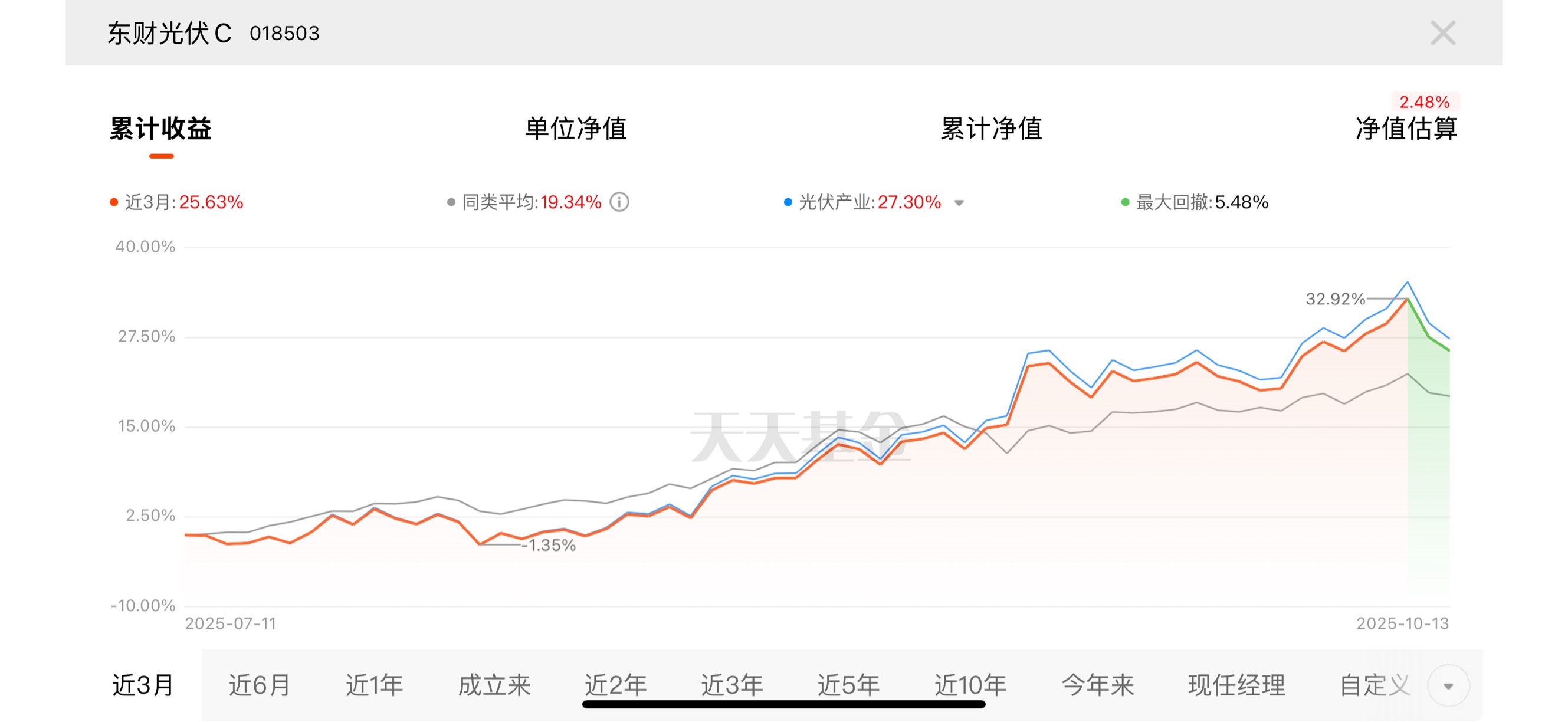Image resolution: width=1568 pixels, height=722 pixels.
Task: Select the 近6月 time range
Action: click(x=260, y=685)
